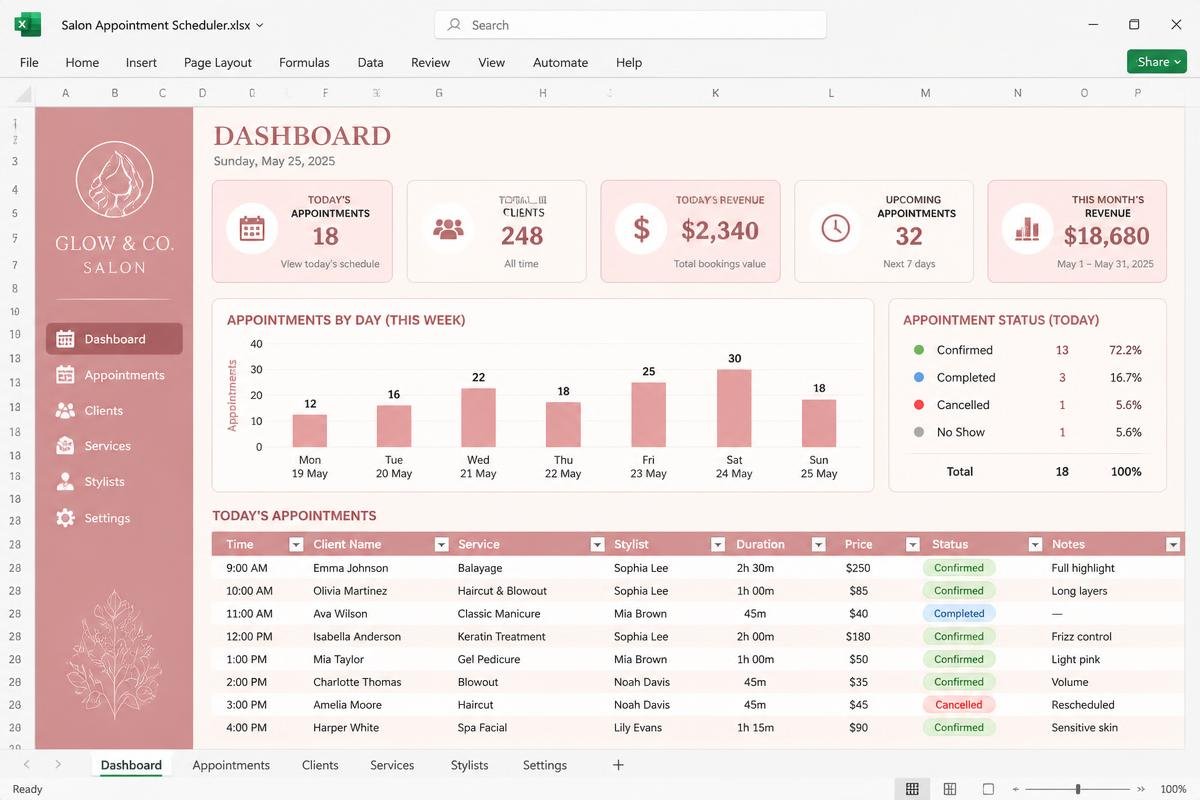Open the Duration column filter dropdown
This screenshot has width=1200, height=800.
click(818, 545)
